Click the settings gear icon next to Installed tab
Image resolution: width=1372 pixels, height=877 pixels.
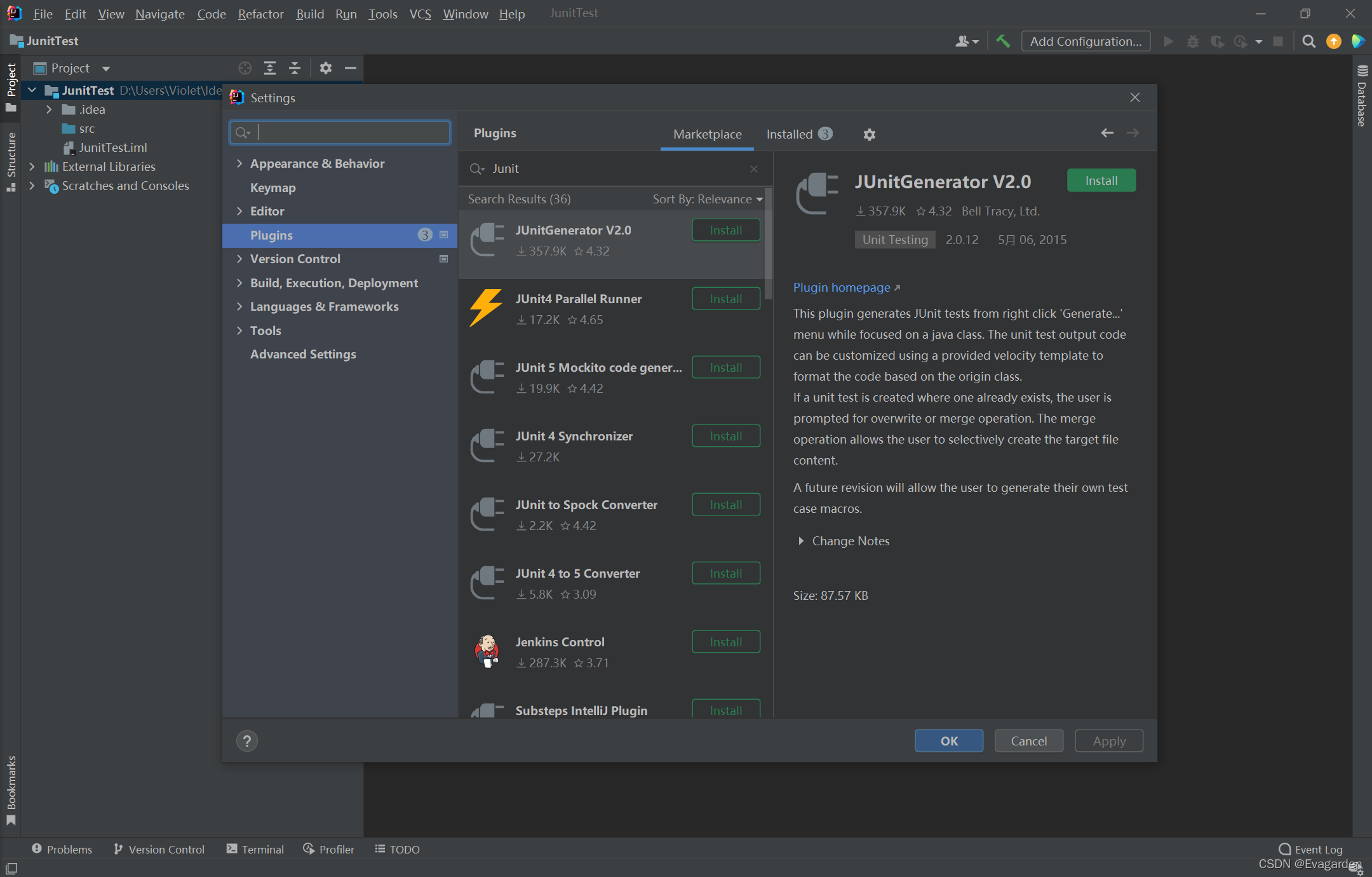pos(868,132)
